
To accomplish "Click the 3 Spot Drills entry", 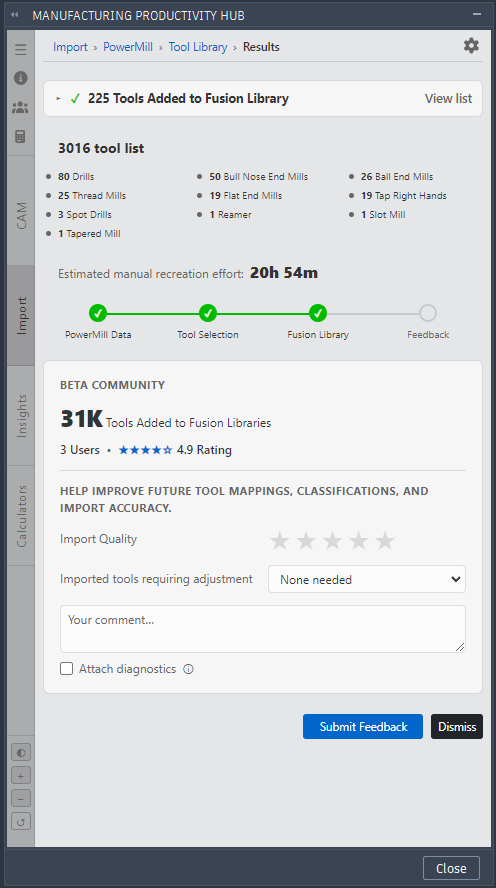I will (85, 215).
